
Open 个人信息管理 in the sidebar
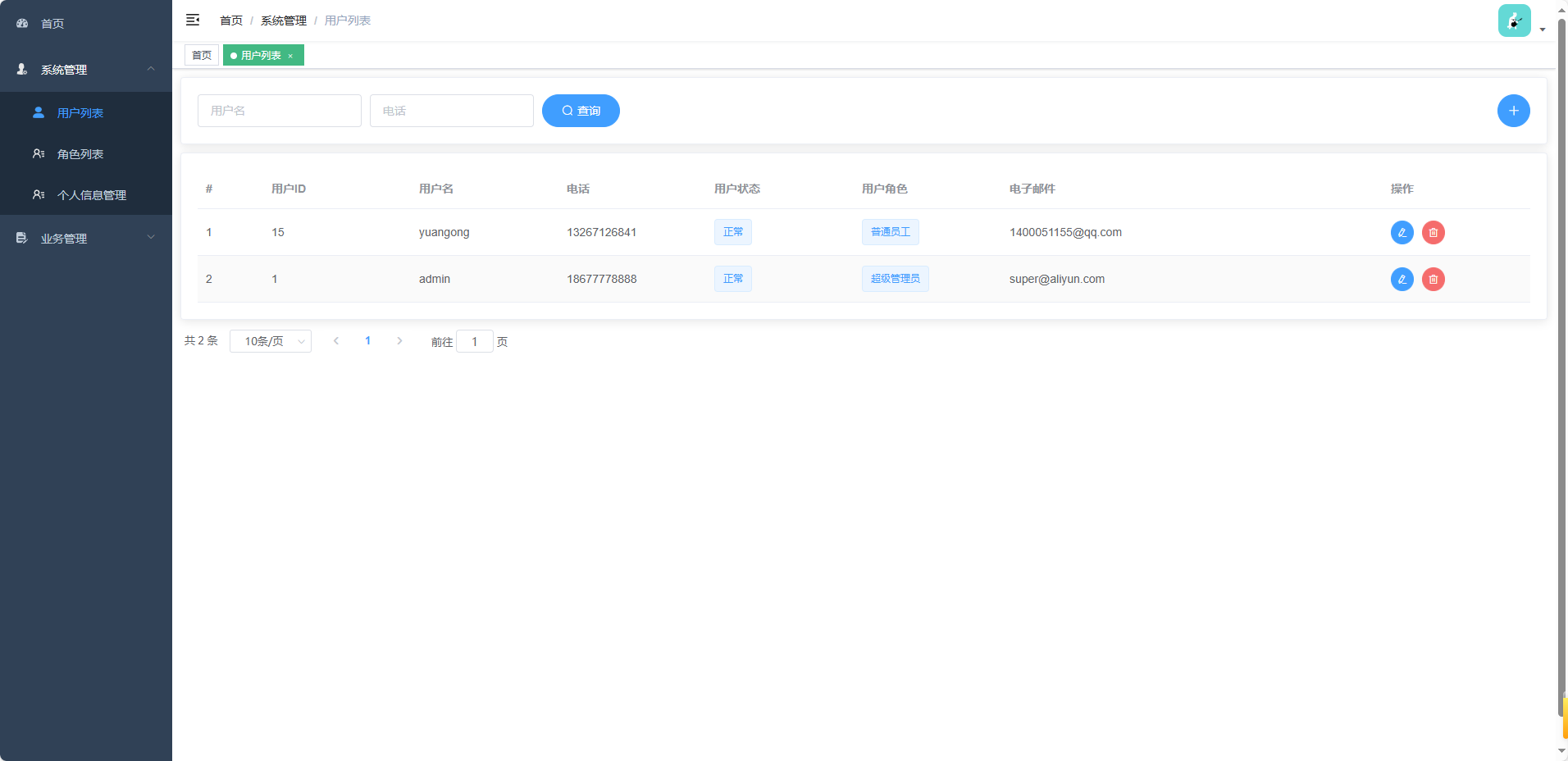[x=91, y=195]
